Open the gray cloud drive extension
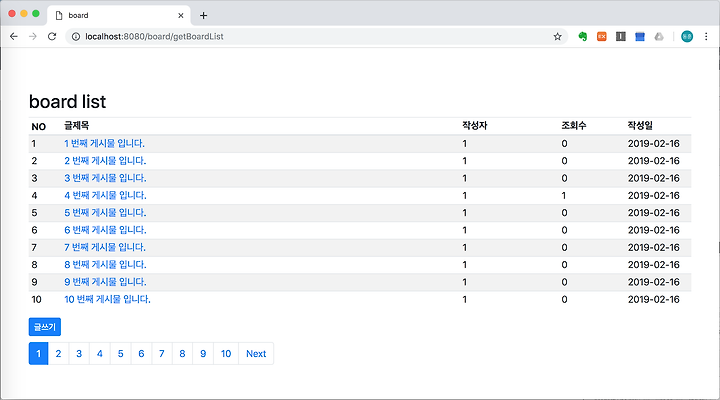This screenshot has height=400, width=720. tap(659, 36)
